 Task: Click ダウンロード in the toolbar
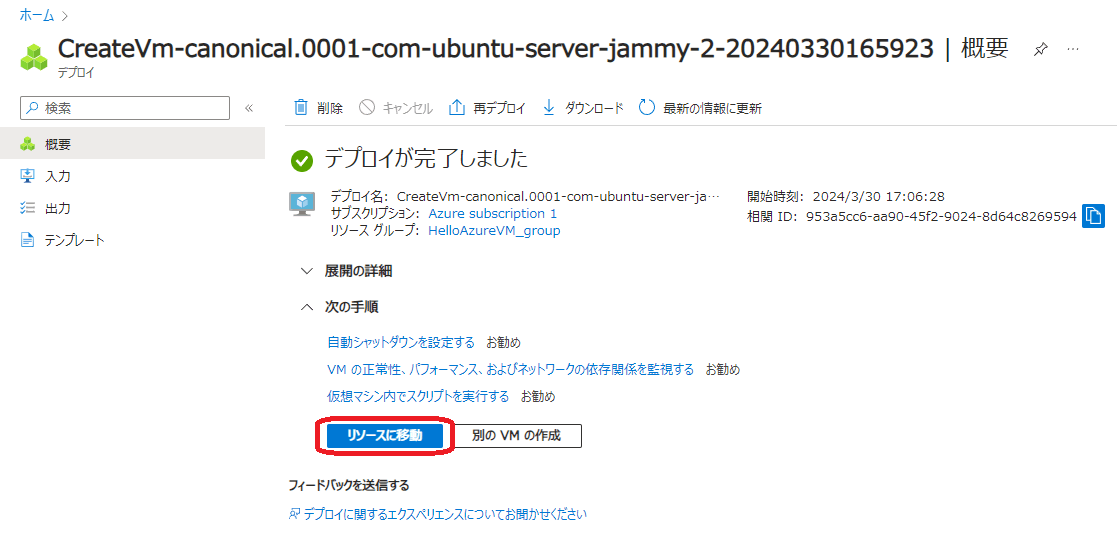[583, 108]
